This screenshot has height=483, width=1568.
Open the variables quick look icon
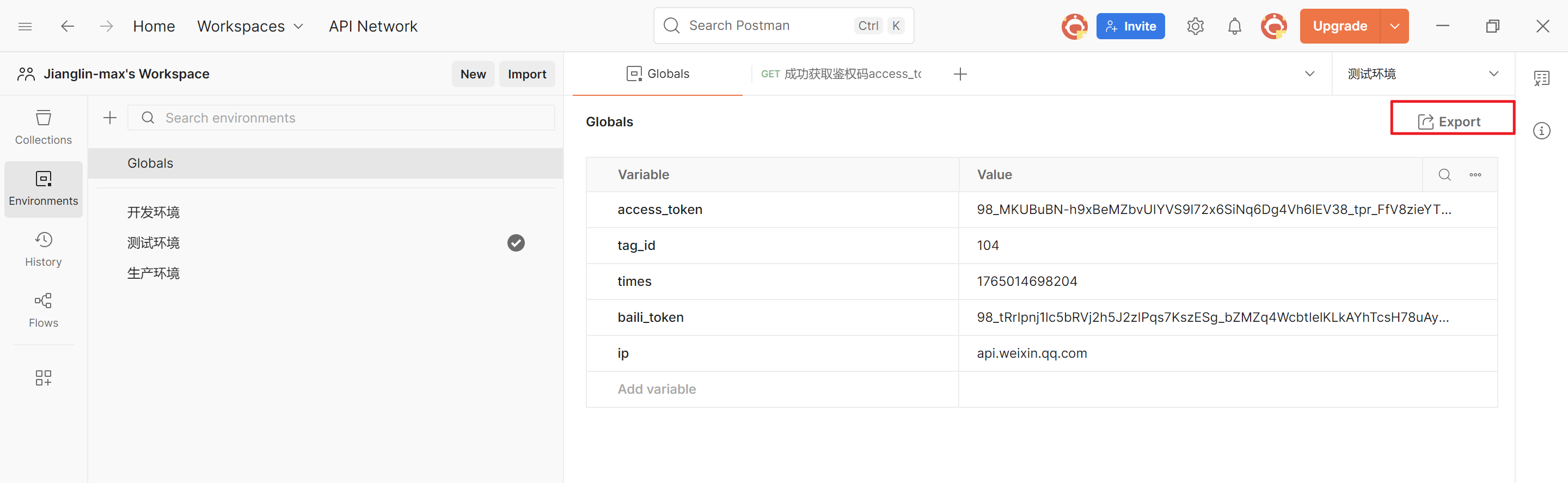[x=1541, y=78]
